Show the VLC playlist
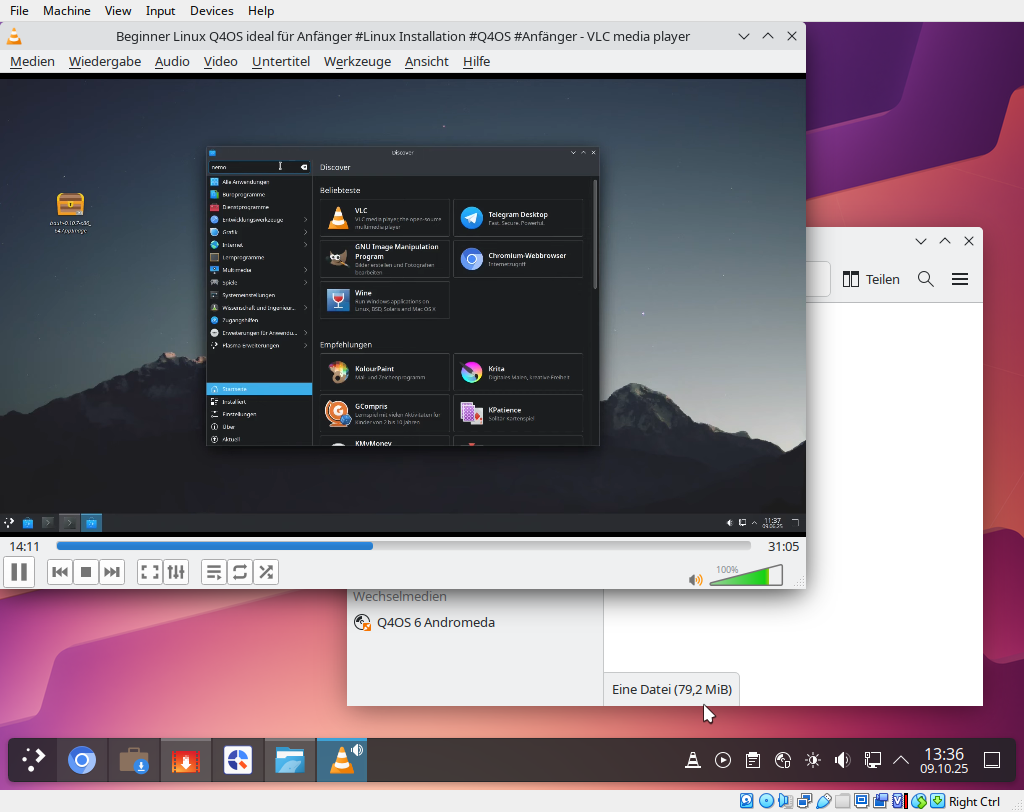 pos(214,572)
